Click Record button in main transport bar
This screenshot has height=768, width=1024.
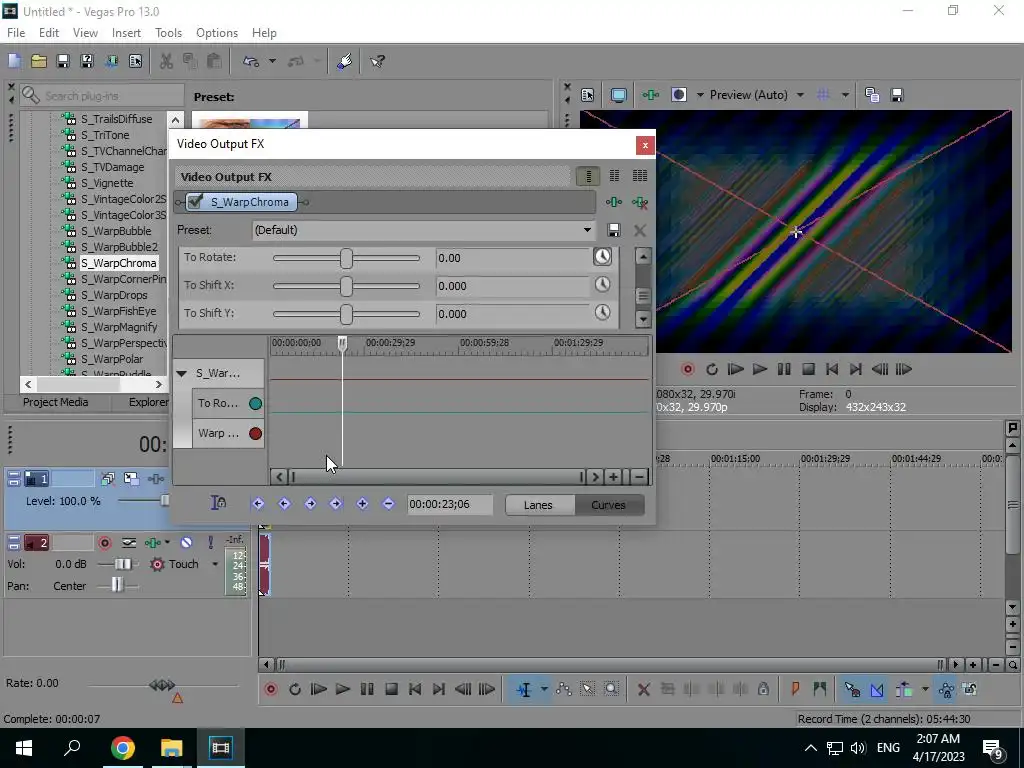pos(270,689)
